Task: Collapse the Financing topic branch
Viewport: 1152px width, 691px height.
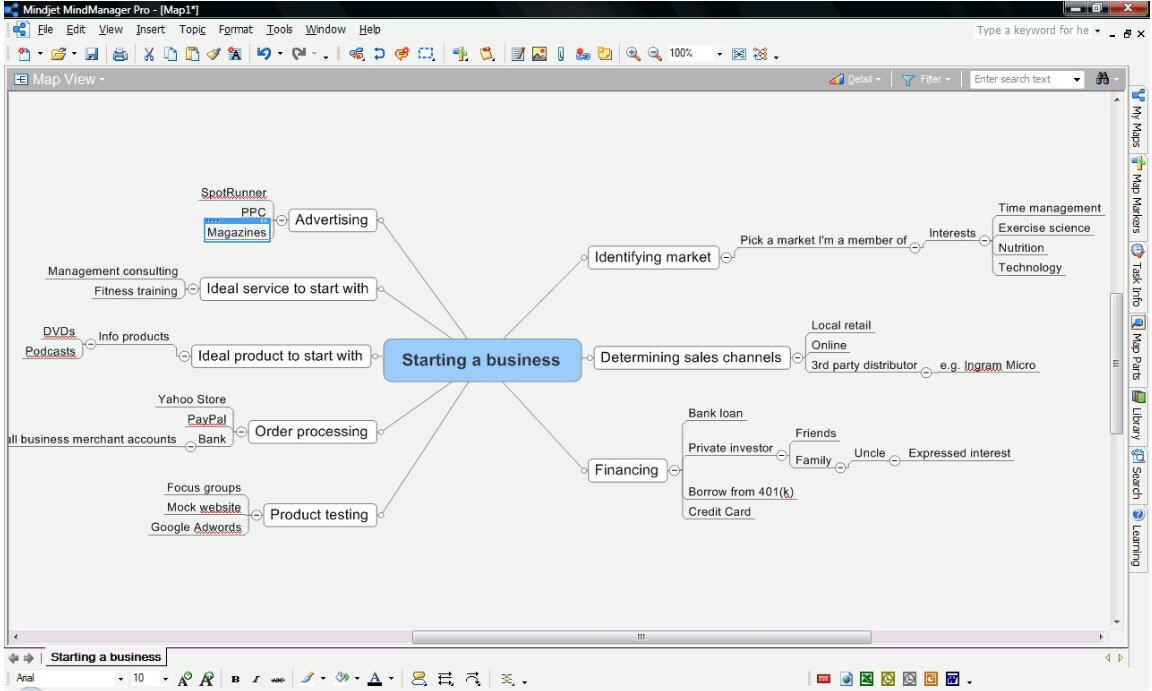Action: click(x=675, y=470)
